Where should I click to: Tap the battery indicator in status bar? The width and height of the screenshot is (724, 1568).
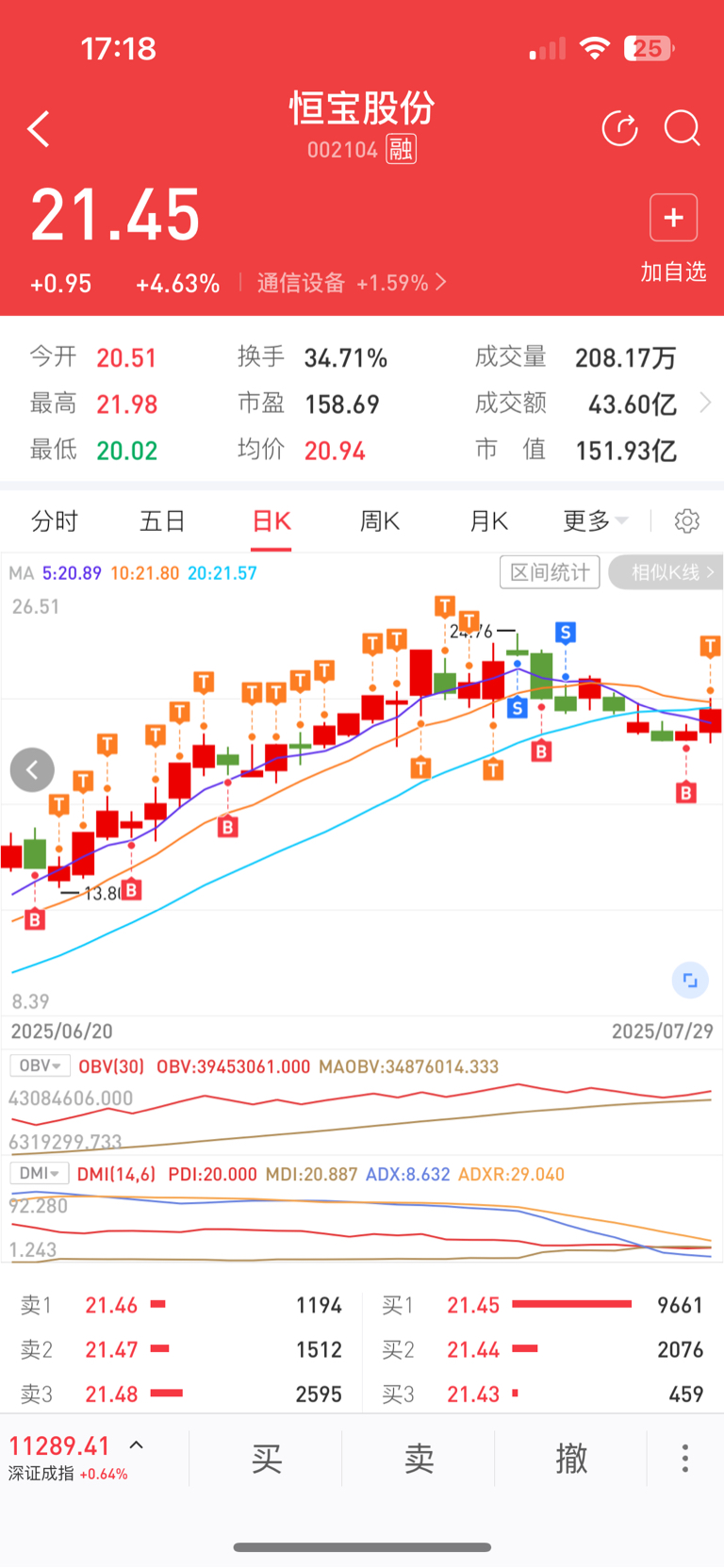coord(650,48)
